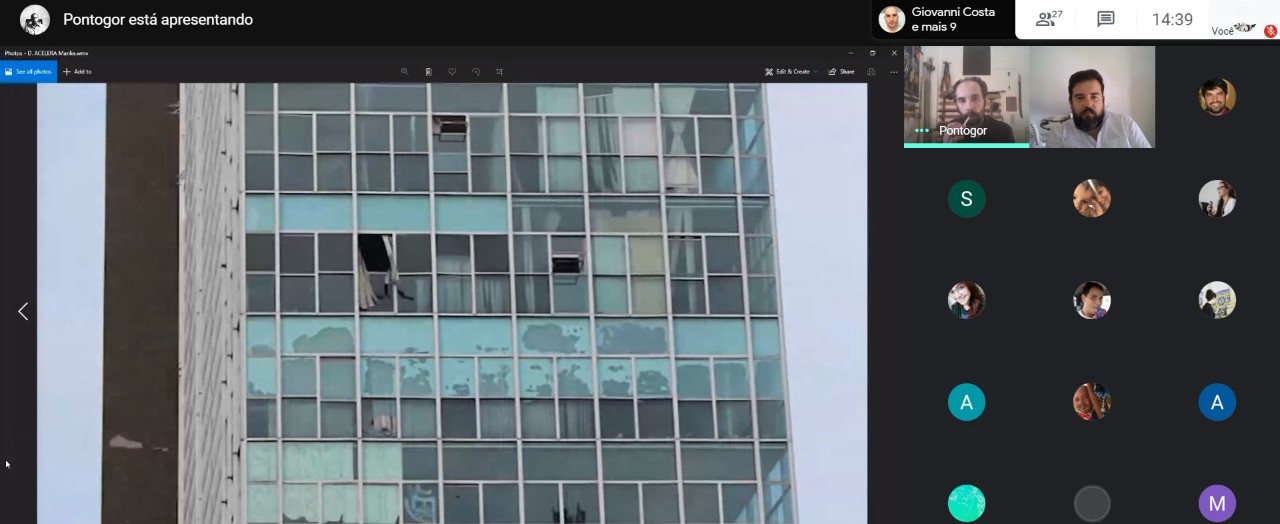
Task: Toggle the red muted microphone indicator
Action: [1270, 31]
